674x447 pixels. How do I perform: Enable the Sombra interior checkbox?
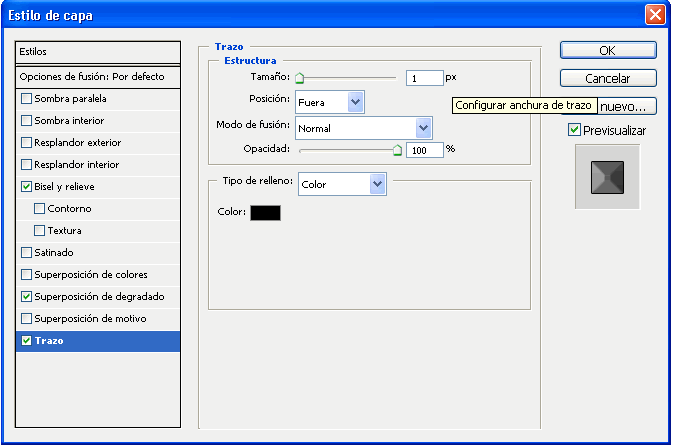click(26, 120)
